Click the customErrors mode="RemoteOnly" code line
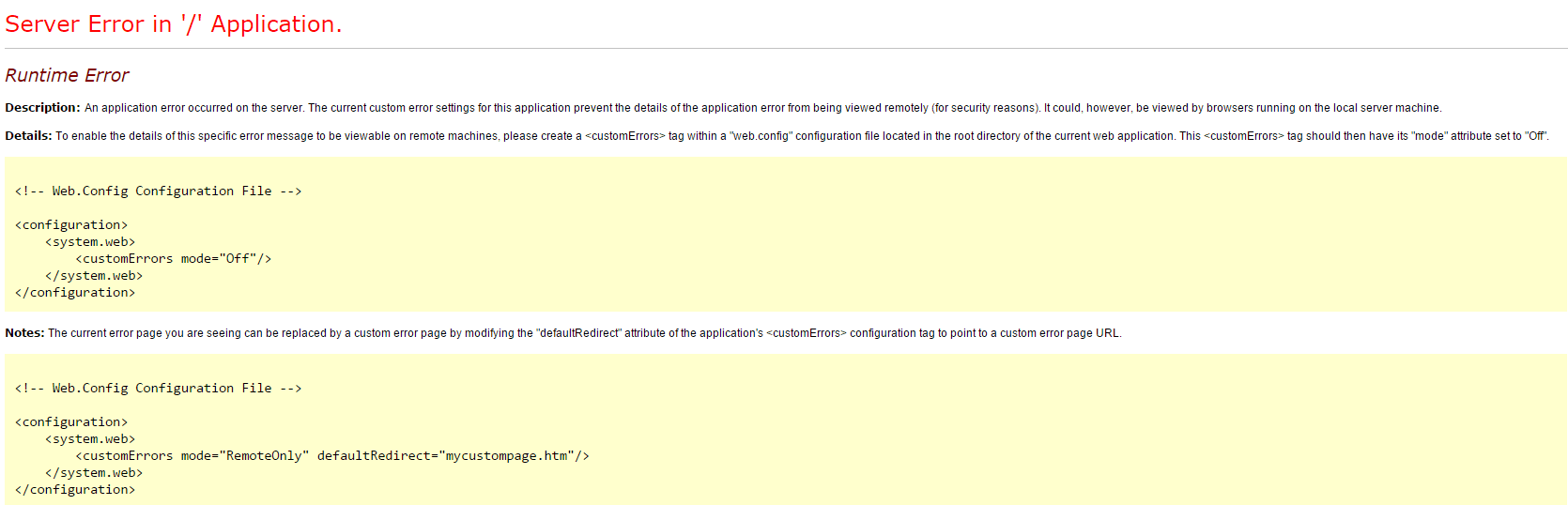1568x505 pixels. [x=332, y=456]
